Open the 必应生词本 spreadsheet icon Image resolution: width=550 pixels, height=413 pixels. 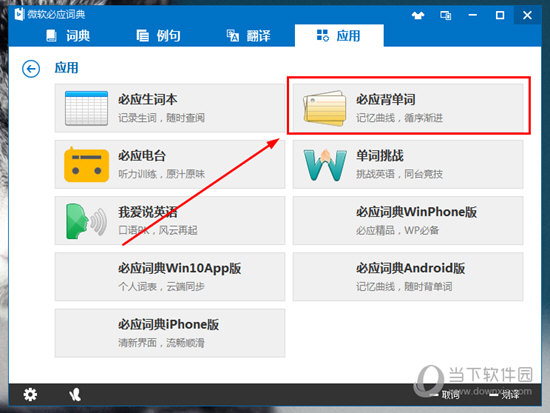86,108
